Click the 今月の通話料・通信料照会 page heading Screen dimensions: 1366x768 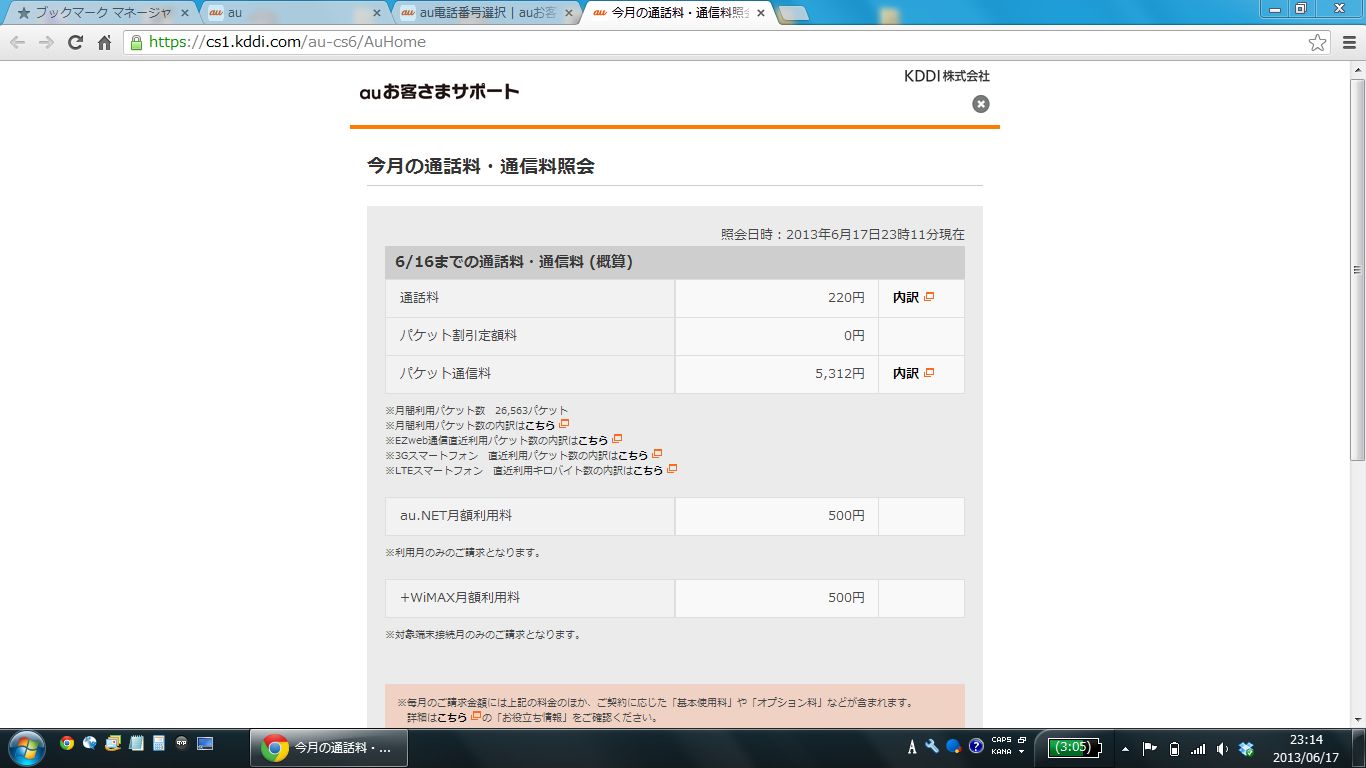pos(481,166)
